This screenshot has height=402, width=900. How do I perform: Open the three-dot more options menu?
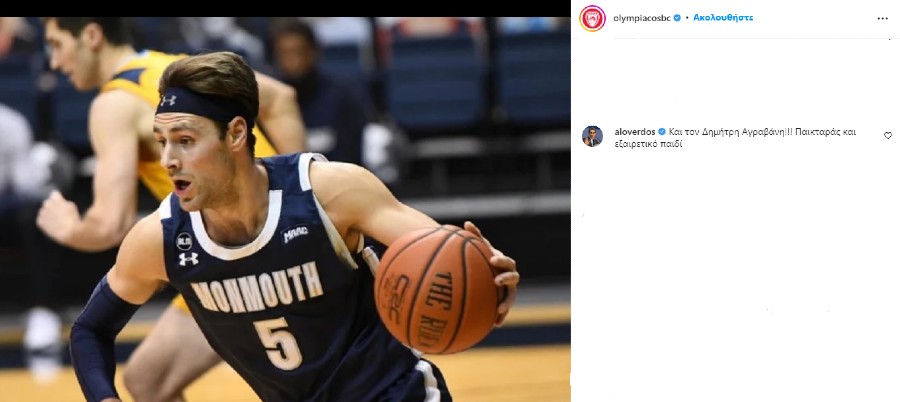tap(882, 18)
